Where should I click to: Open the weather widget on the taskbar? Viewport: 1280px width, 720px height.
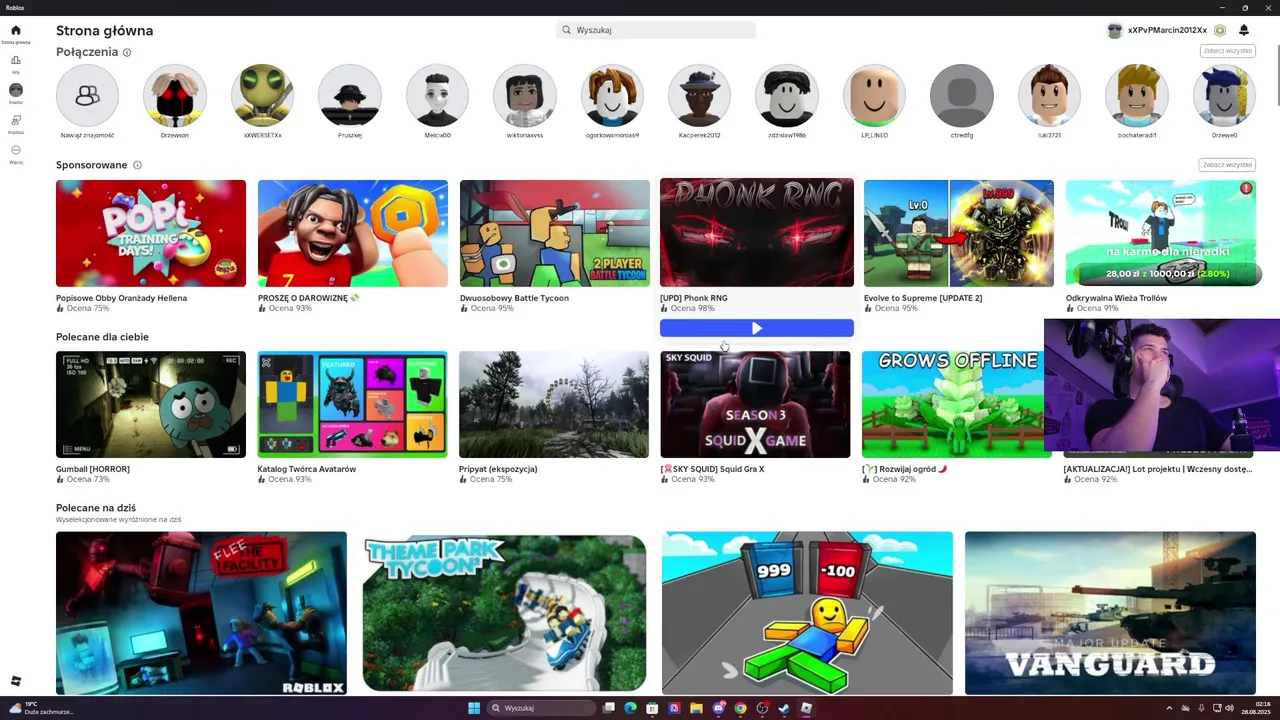[x=42, y=708]
